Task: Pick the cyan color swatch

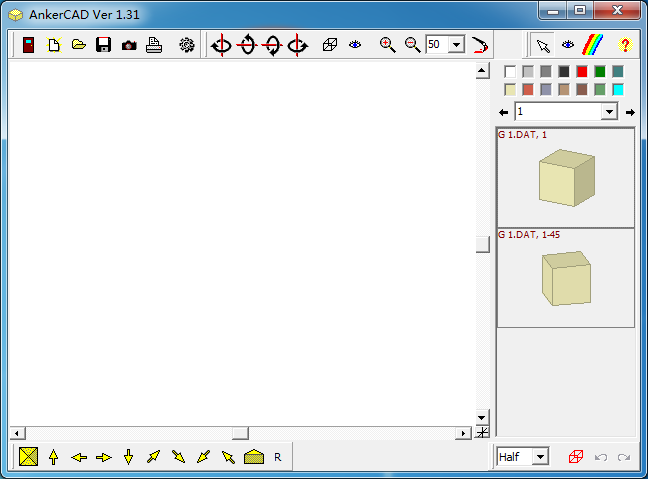Action: 618,90
